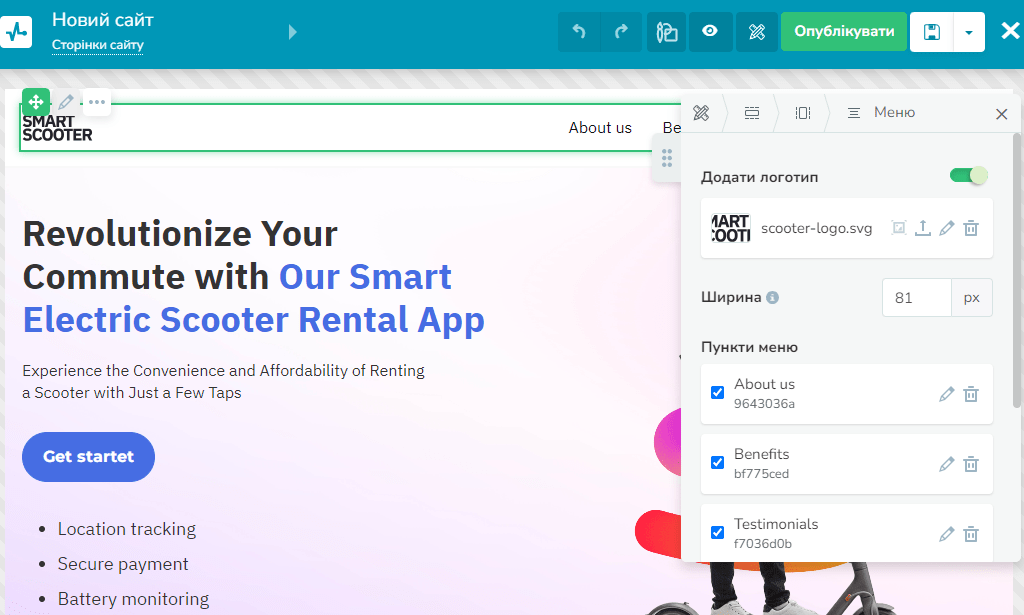Click the Опублікувати button
The image size is (1024, 615).
pos(844,32)
